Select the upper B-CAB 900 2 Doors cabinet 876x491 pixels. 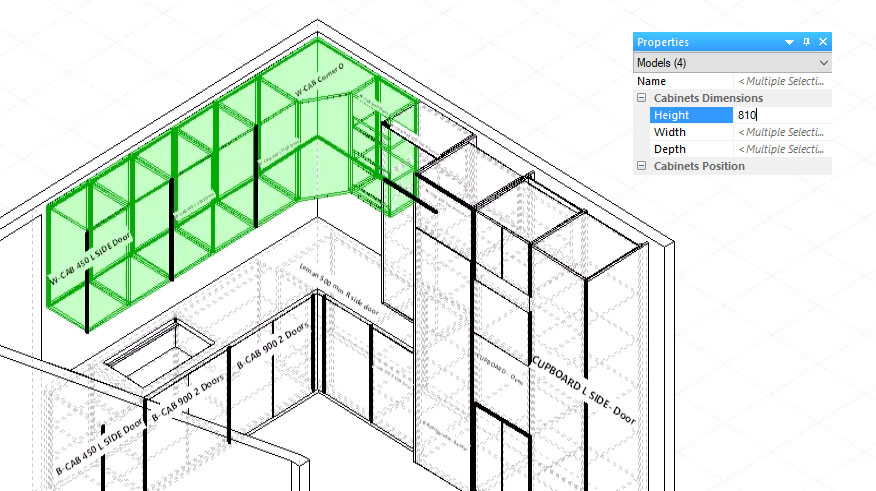pyautogui.click(x=273, y=346)
